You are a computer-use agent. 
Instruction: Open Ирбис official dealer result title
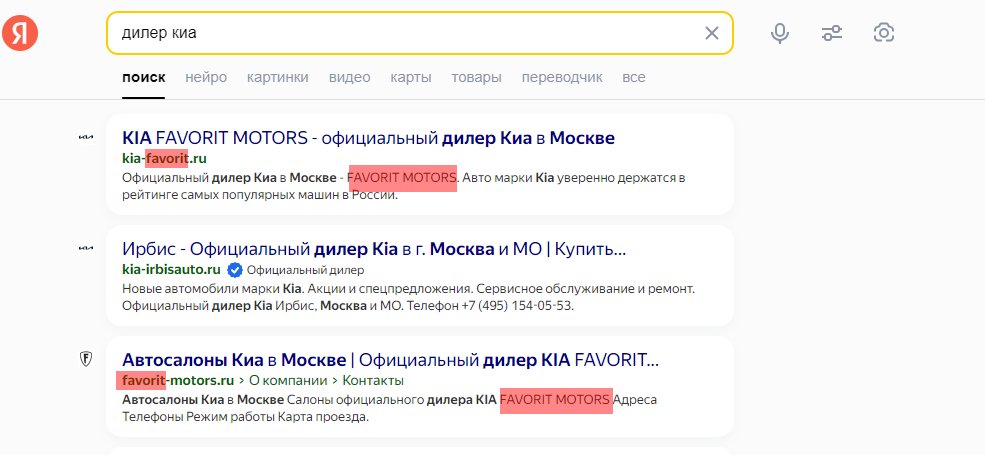[x=374, y=248]
